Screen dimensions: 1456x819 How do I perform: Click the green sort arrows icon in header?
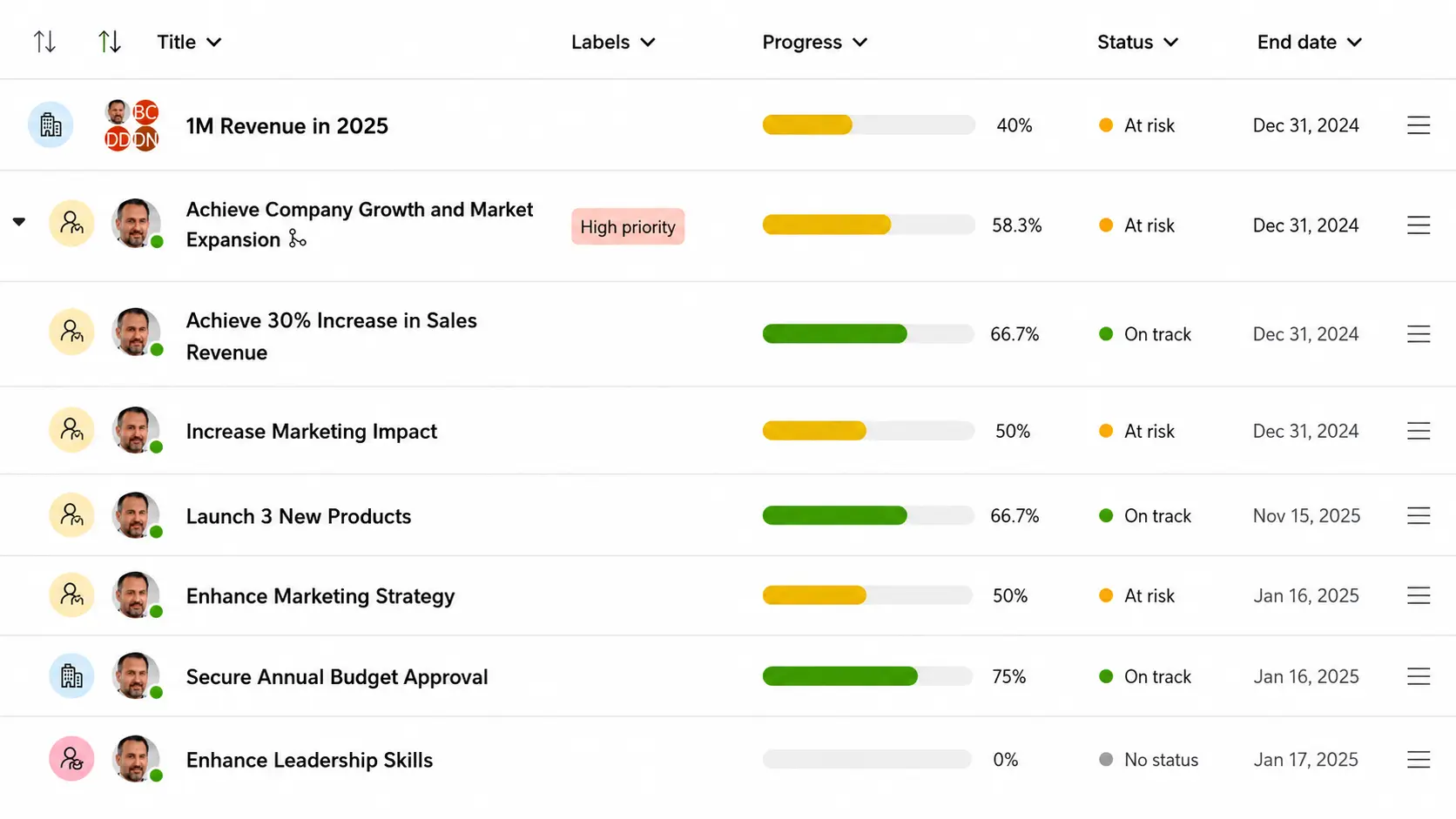click(x=109, y=42)
